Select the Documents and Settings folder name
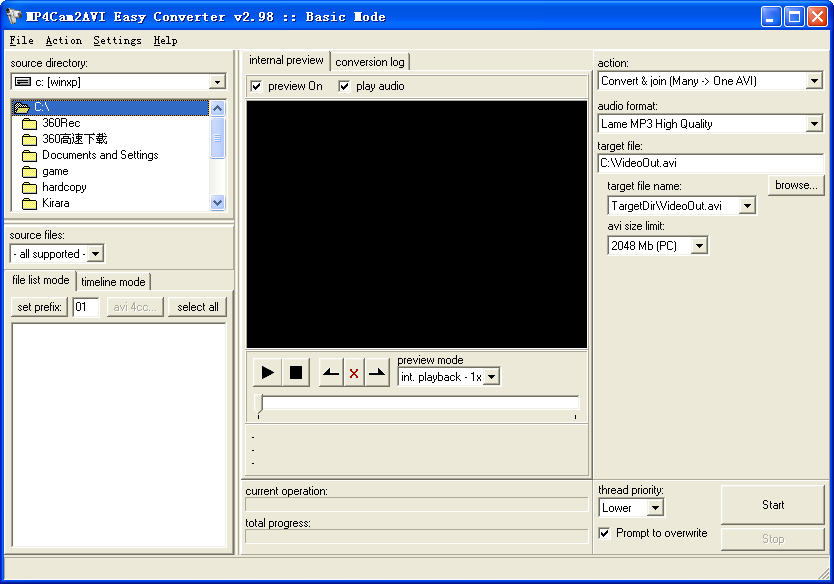Viewport: 834px width, 584px height. coord(101,155)
